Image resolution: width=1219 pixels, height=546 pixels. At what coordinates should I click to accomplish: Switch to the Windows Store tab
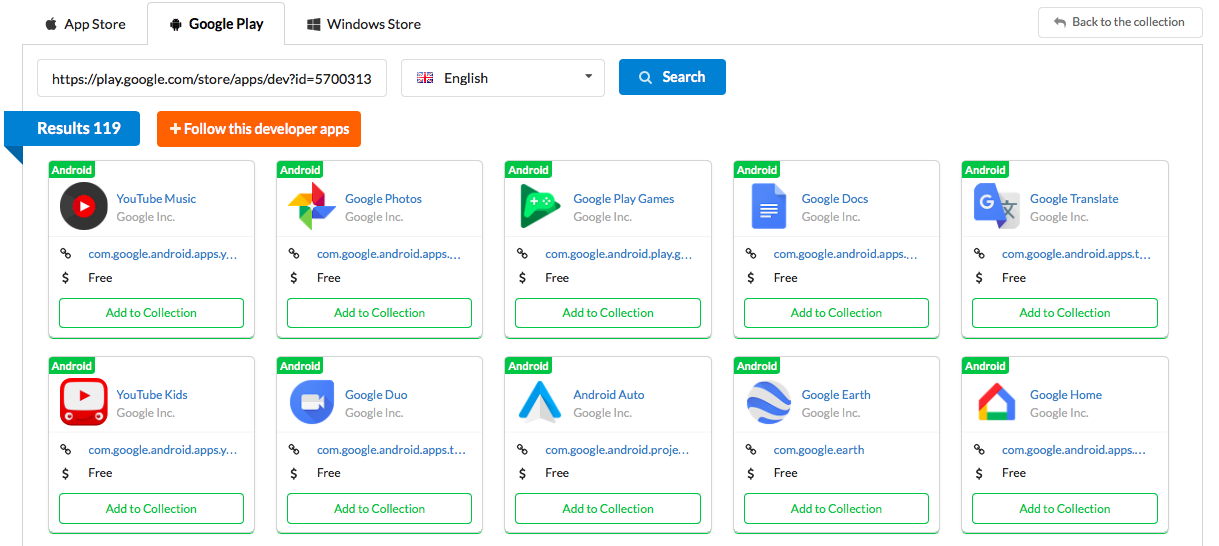tap(363, 24)
